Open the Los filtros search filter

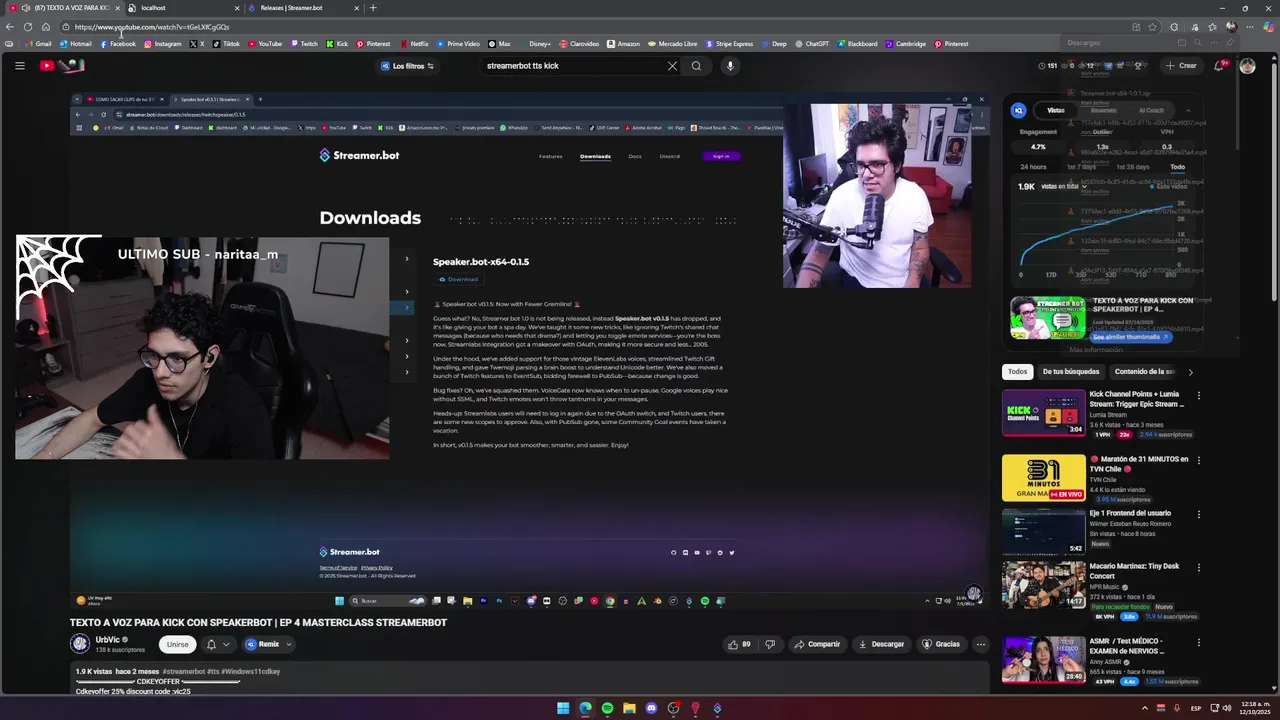(407, 66)
